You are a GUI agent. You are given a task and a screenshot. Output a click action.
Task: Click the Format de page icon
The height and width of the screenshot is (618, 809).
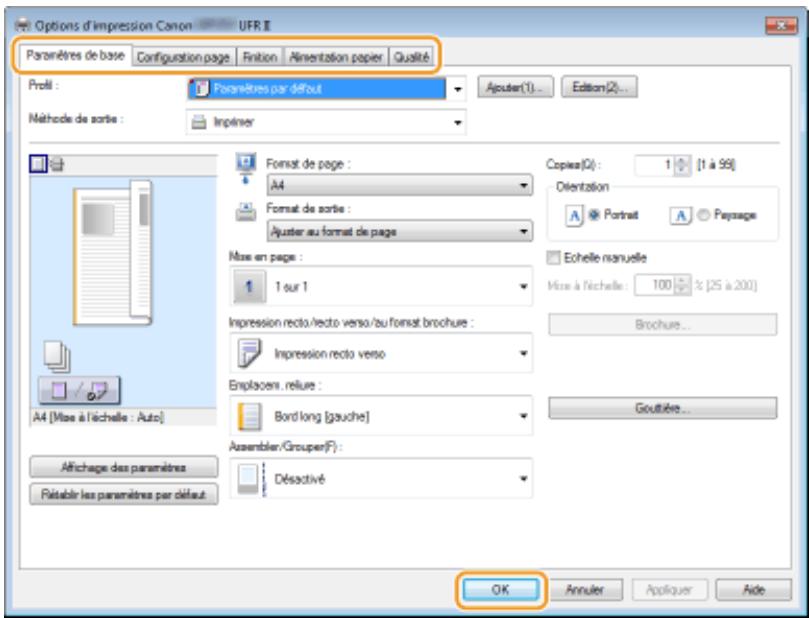246,169
